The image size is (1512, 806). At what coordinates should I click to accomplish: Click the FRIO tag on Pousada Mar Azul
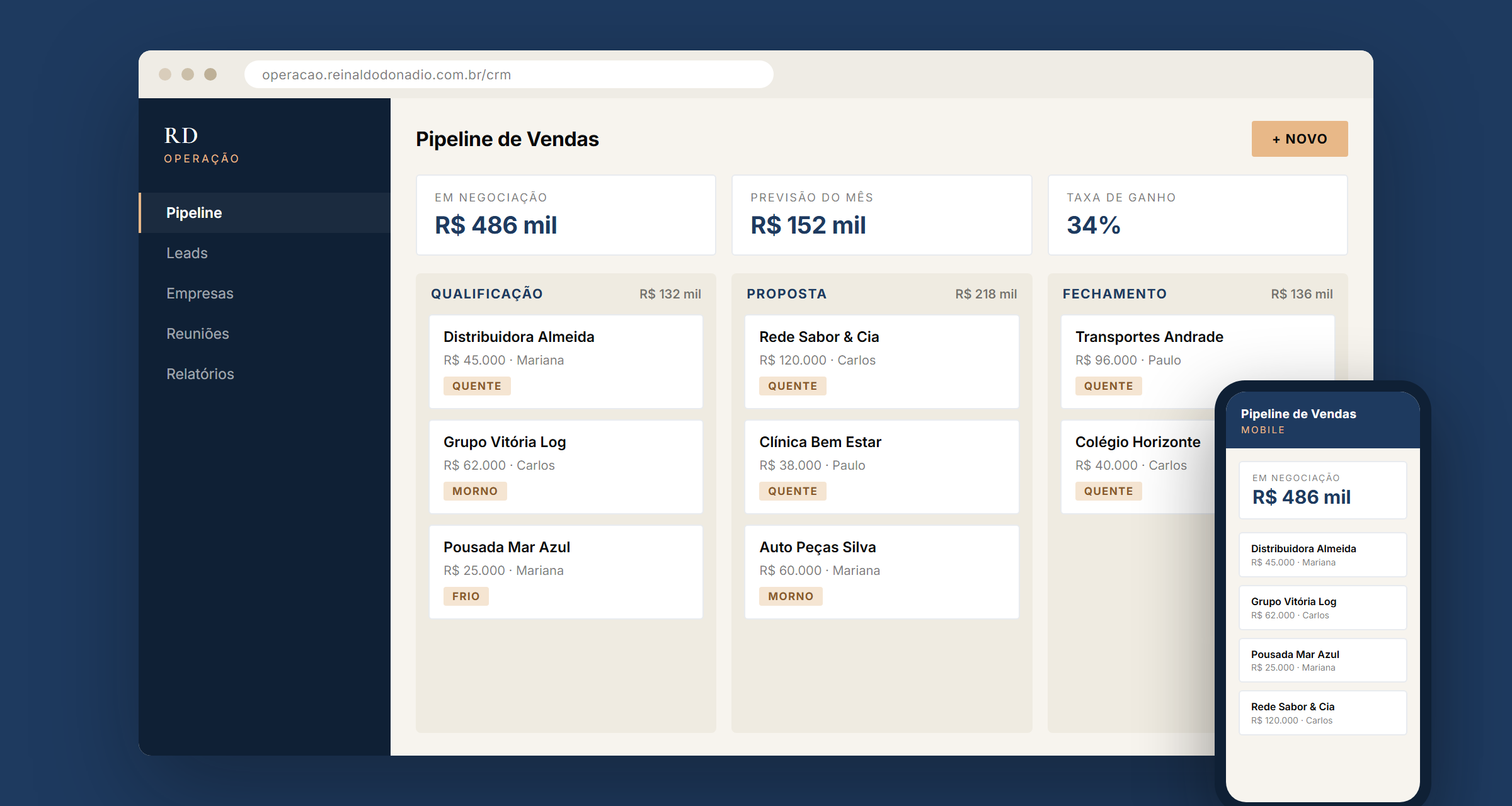(x=466, y=596)
